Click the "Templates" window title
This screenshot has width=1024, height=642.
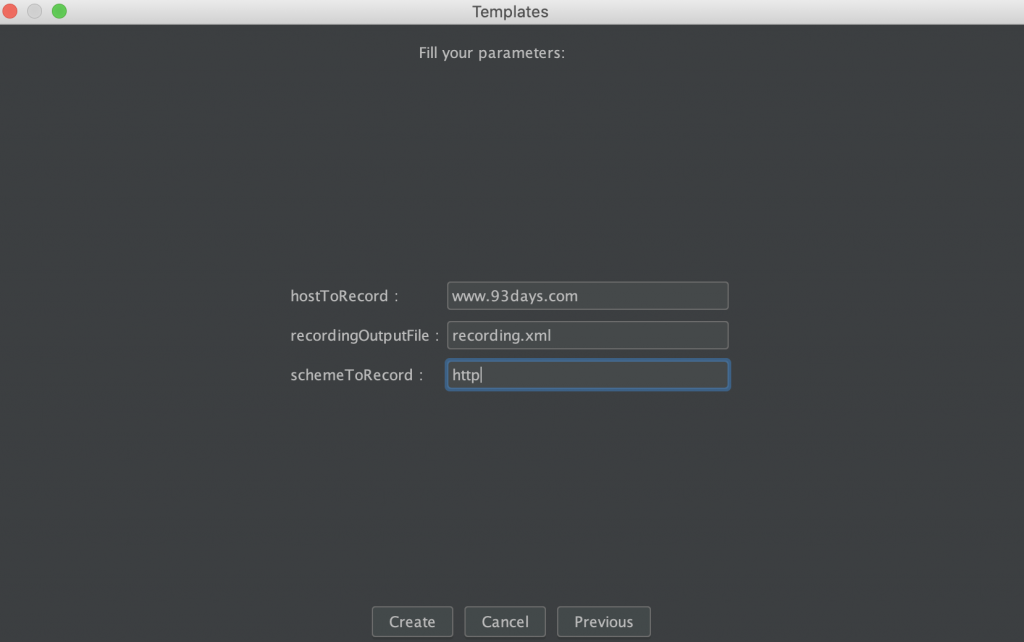[510, 12]
